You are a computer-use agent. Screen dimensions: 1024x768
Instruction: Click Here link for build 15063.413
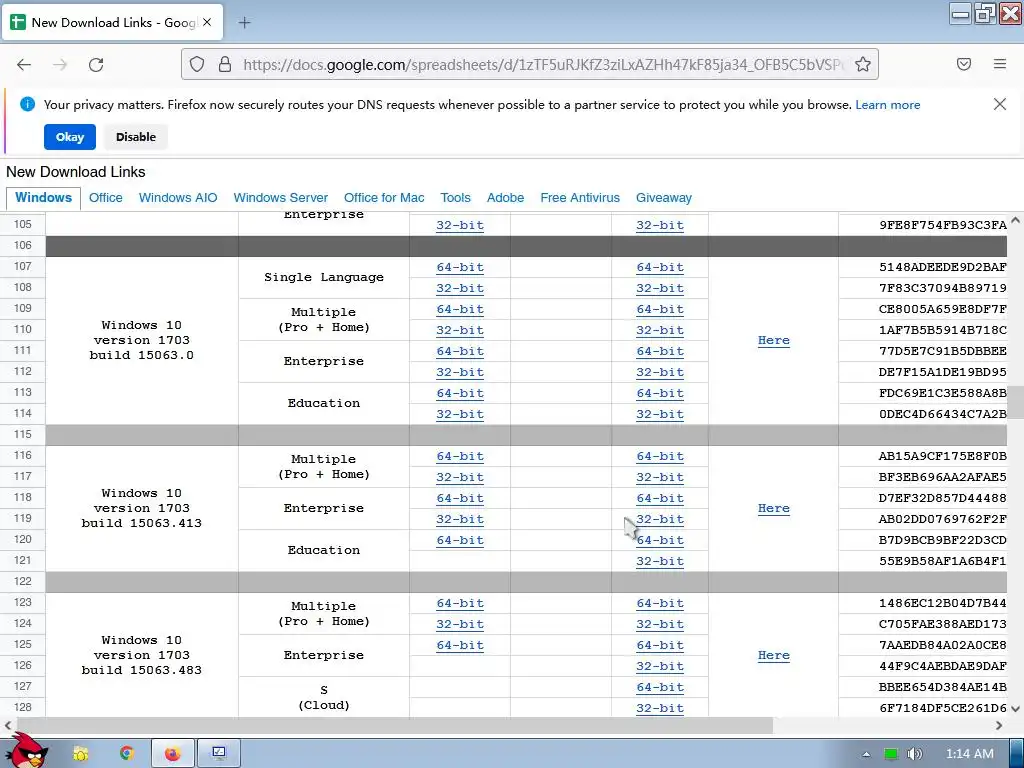(774, 508)
